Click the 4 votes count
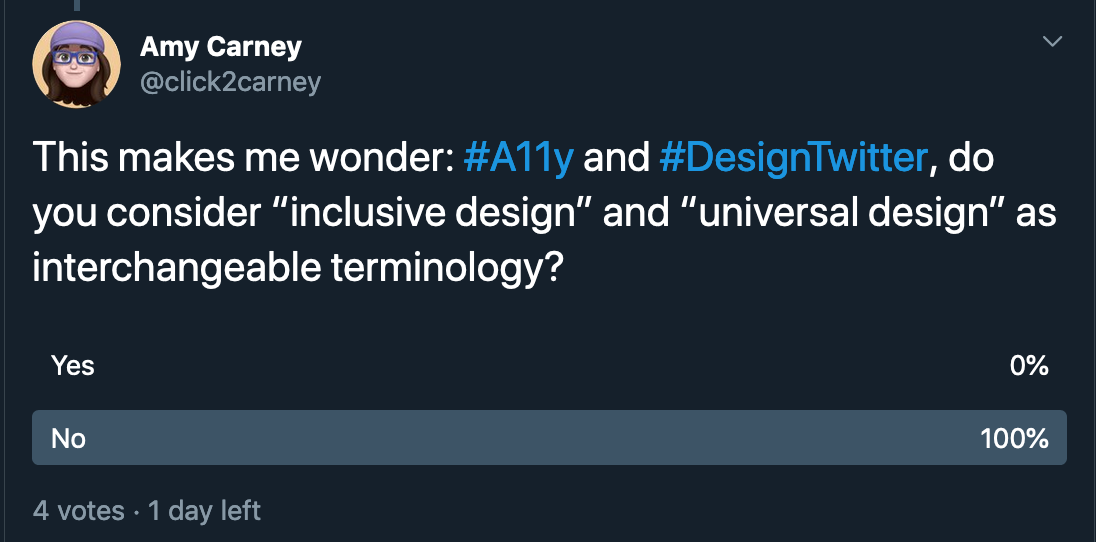The height and width of the screenshot is (542, 1096). tap(78, 511)
